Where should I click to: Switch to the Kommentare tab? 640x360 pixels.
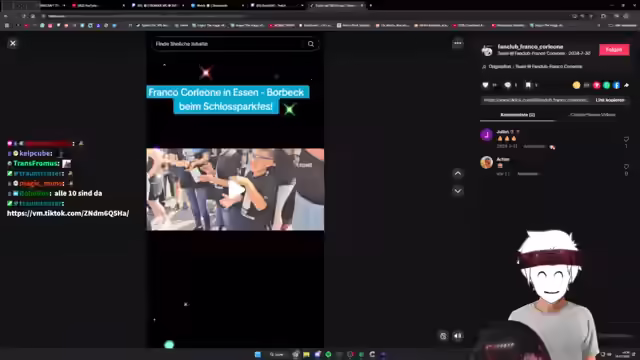[x=517, y=115]
